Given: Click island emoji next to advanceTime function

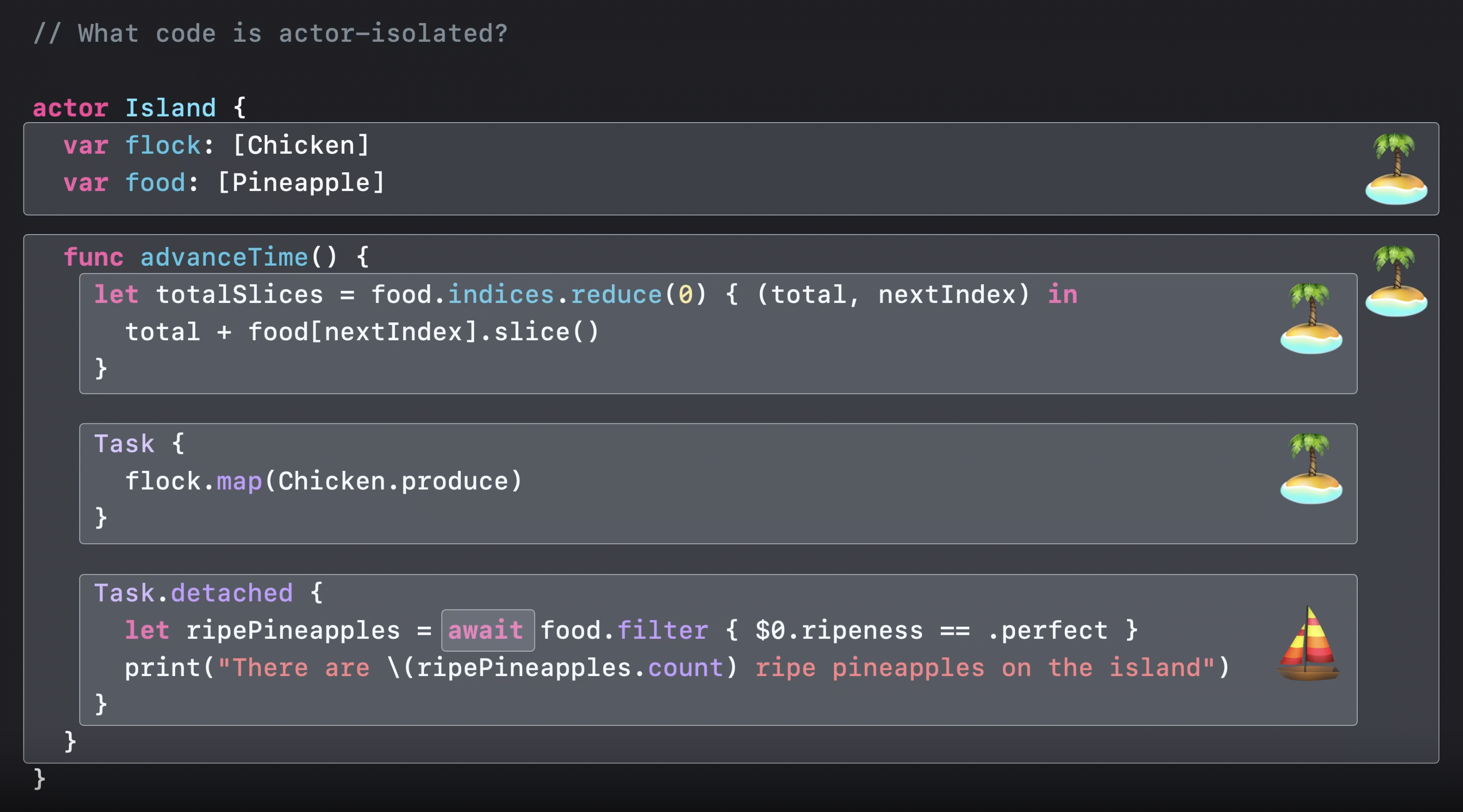Looking at the screenshot, I should (x=1395, y=281).
